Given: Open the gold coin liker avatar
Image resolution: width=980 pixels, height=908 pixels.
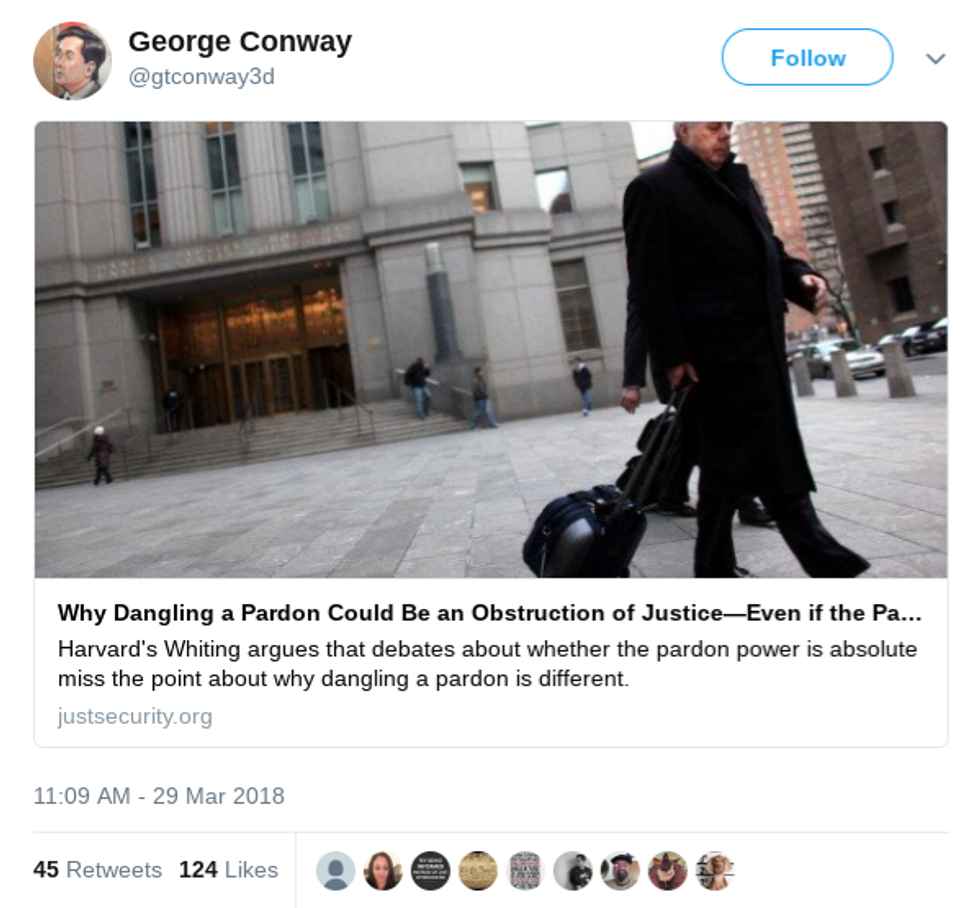Looking at the screenshot, I should (x=478, y=871).
